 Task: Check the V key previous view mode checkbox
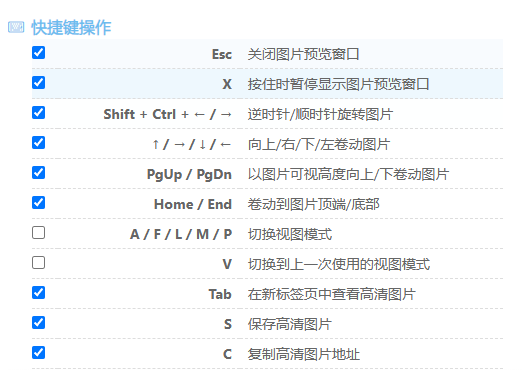(39, 263)
